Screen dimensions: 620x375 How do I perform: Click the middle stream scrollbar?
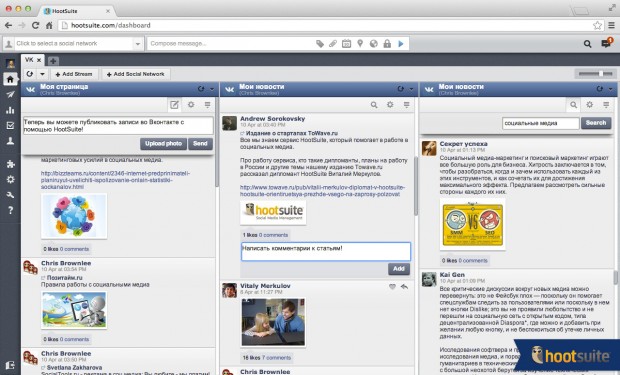coord(416,186)
